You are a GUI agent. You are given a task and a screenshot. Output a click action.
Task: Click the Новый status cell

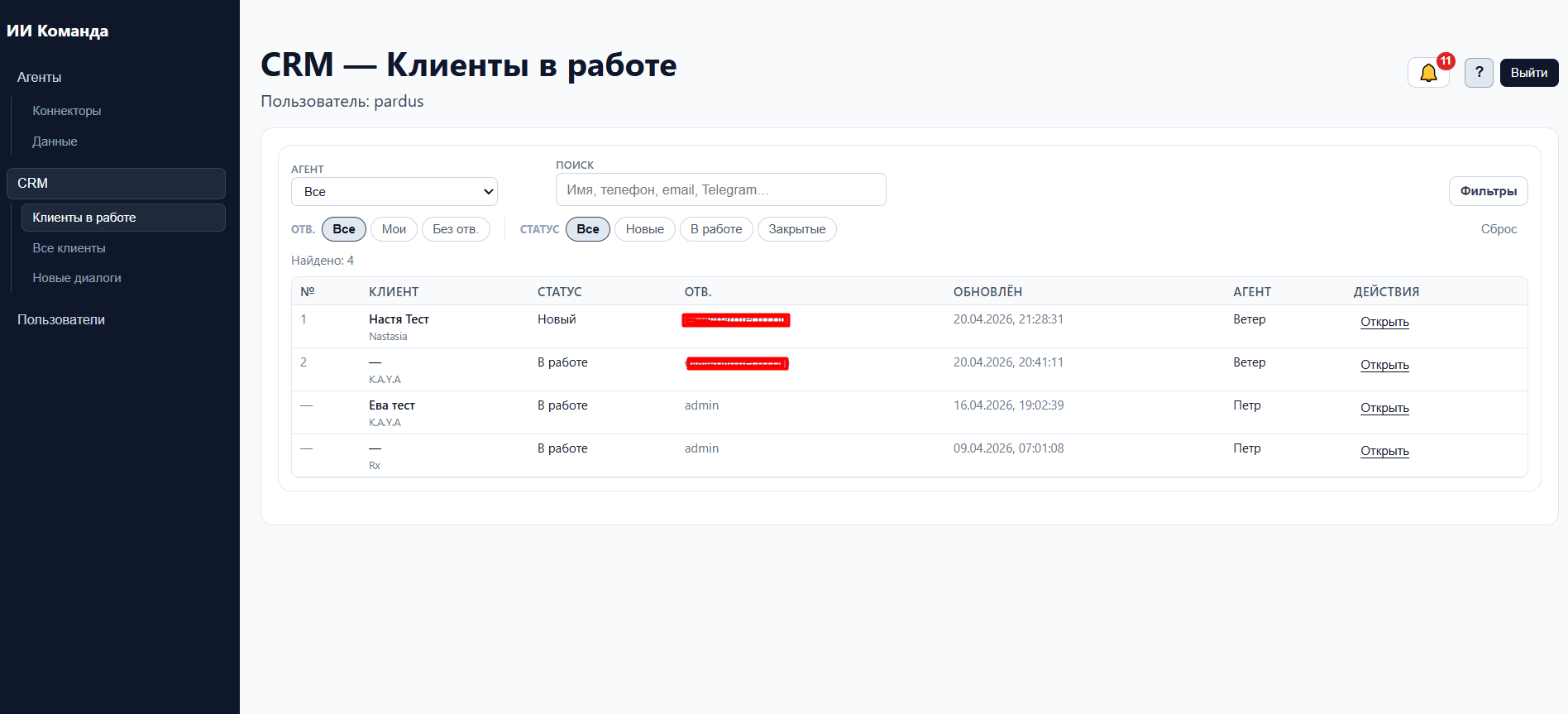tap(557, 319)
